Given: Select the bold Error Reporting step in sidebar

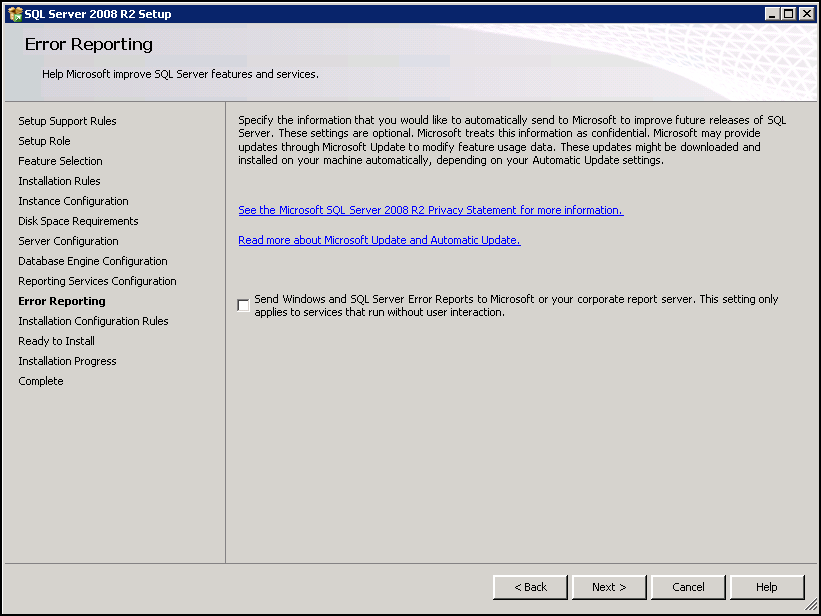Looking at the screenshot, I should tap(62, 301).
